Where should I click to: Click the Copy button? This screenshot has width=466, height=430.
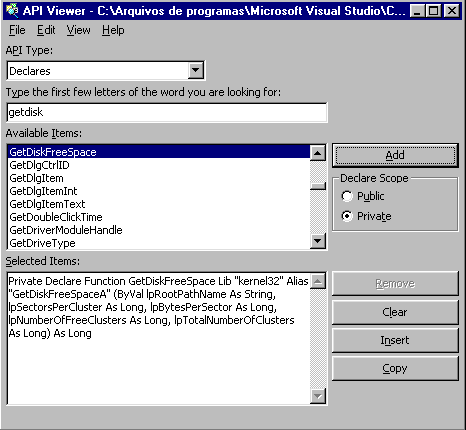395,368
